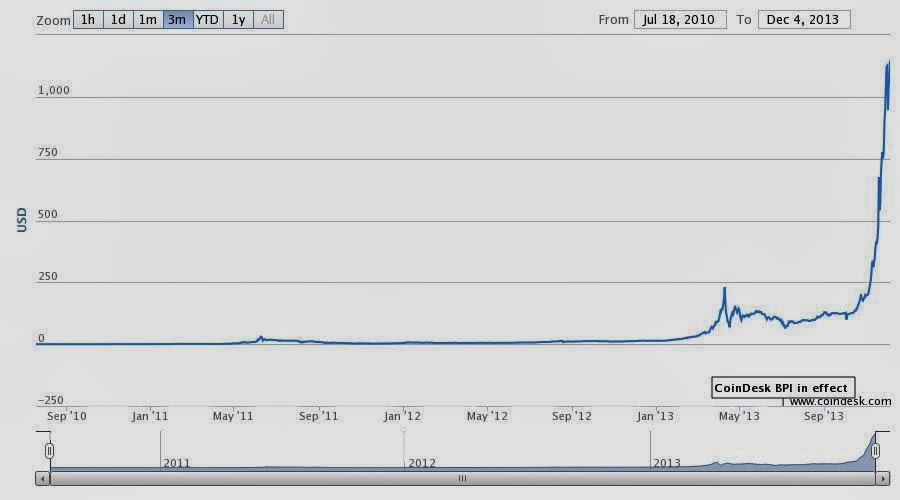Viewport: 900px width, 500px height.
Task: Click the navigator left scroll arrow
Action: point(42,478)
